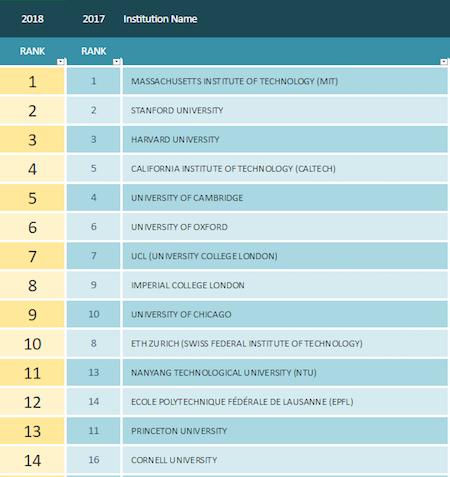Click the University of Cambridge cell
The image size is (450, 477).
click(285, 198)
